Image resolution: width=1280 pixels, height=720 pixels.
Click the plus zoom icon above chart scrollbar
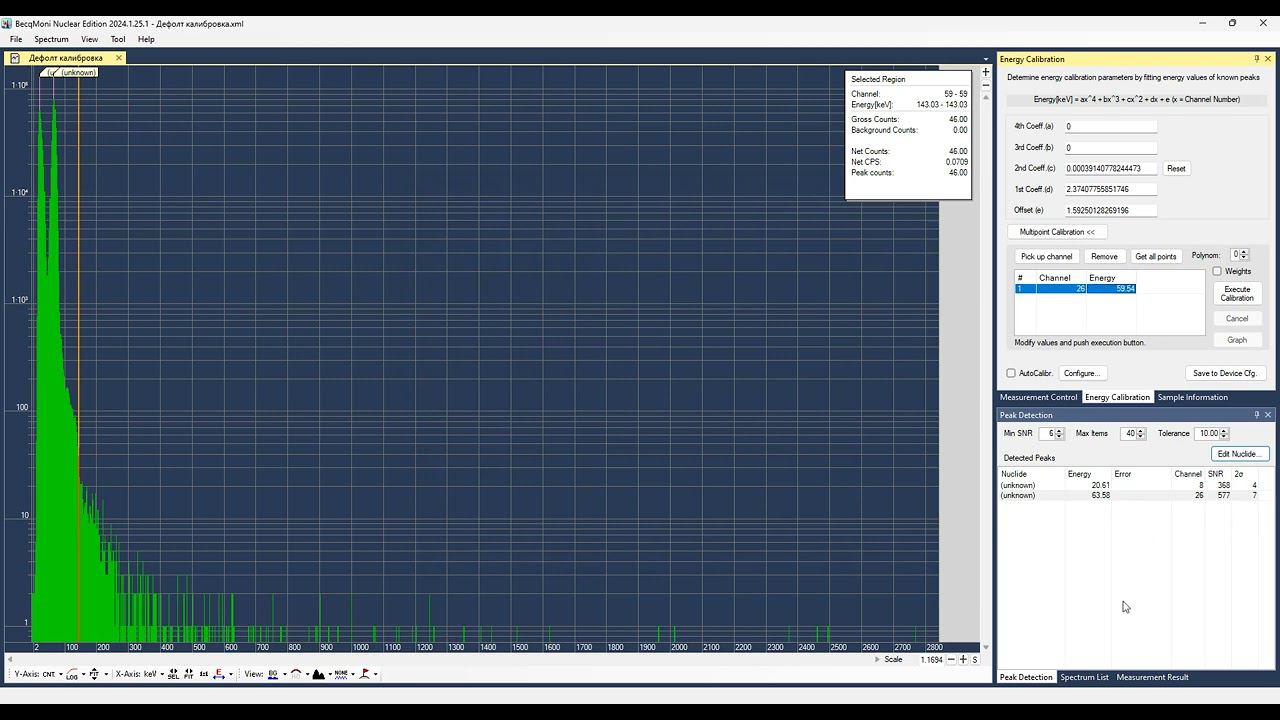(x=985, y=71)
